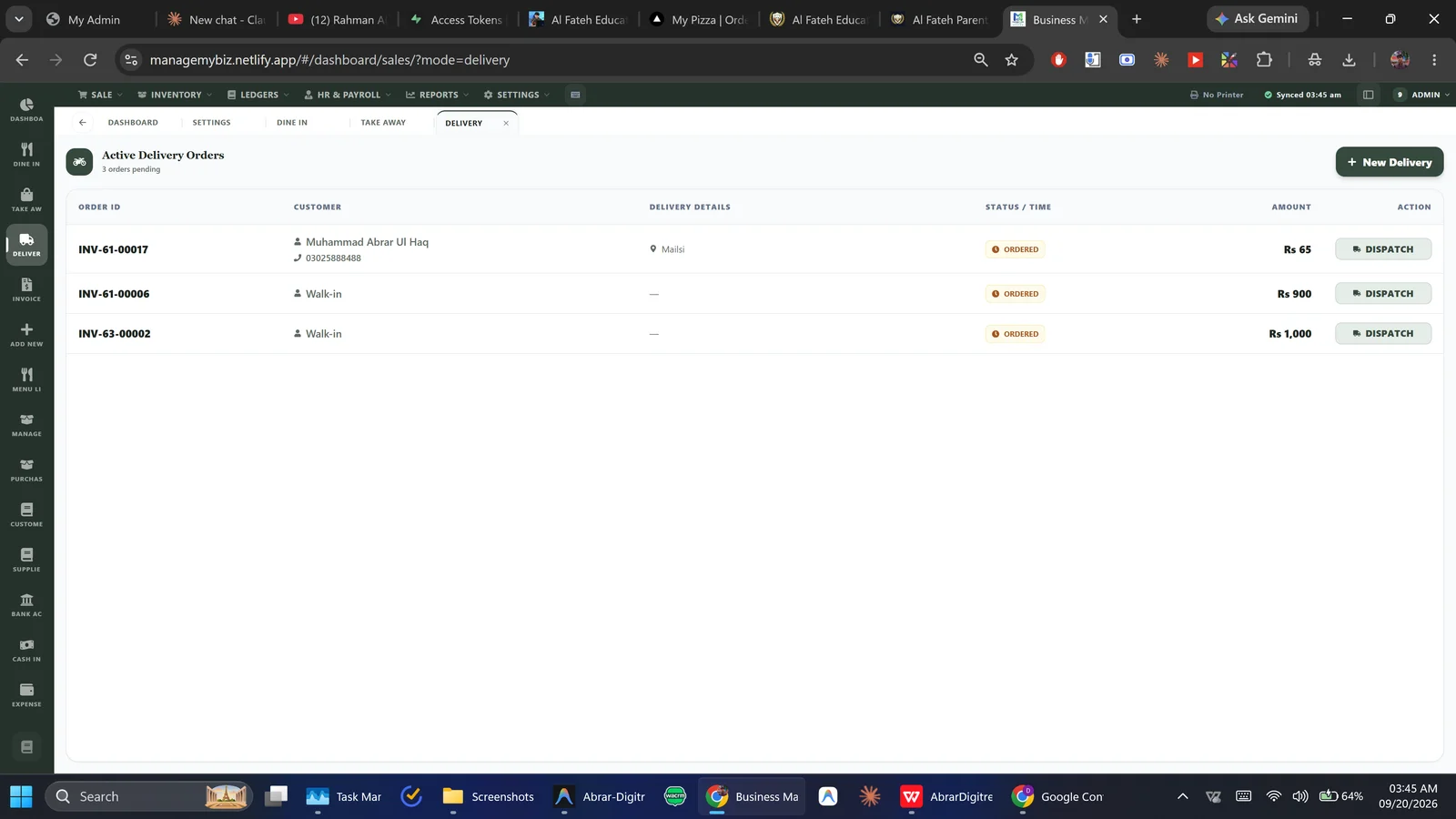The image size is (1456, 819).
Task: Expand the INVENTORY menu dropdown
Action: 175,95
